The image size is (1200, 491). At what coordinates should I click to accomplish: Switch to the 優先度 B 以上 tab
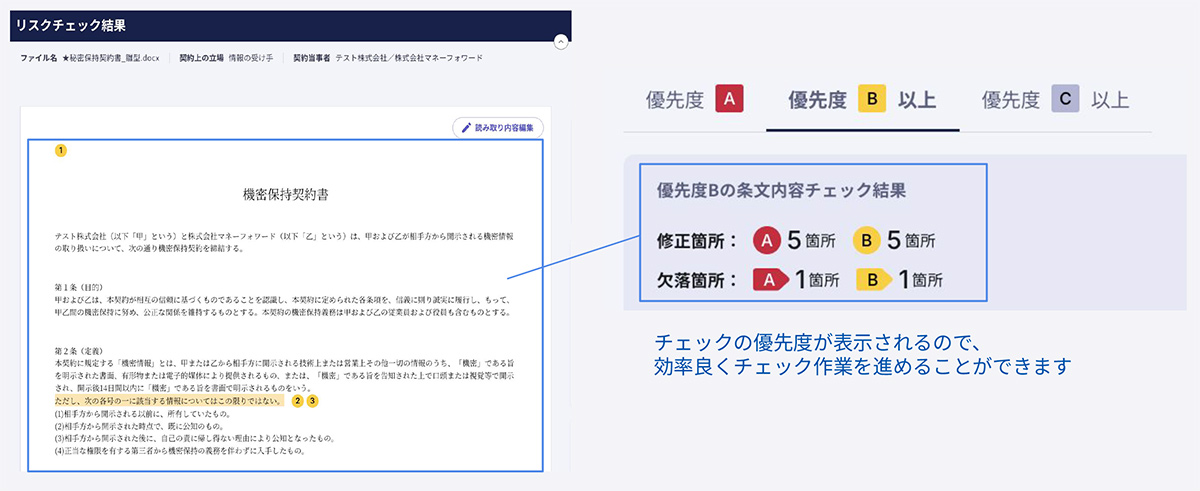(x=862, y=100)
